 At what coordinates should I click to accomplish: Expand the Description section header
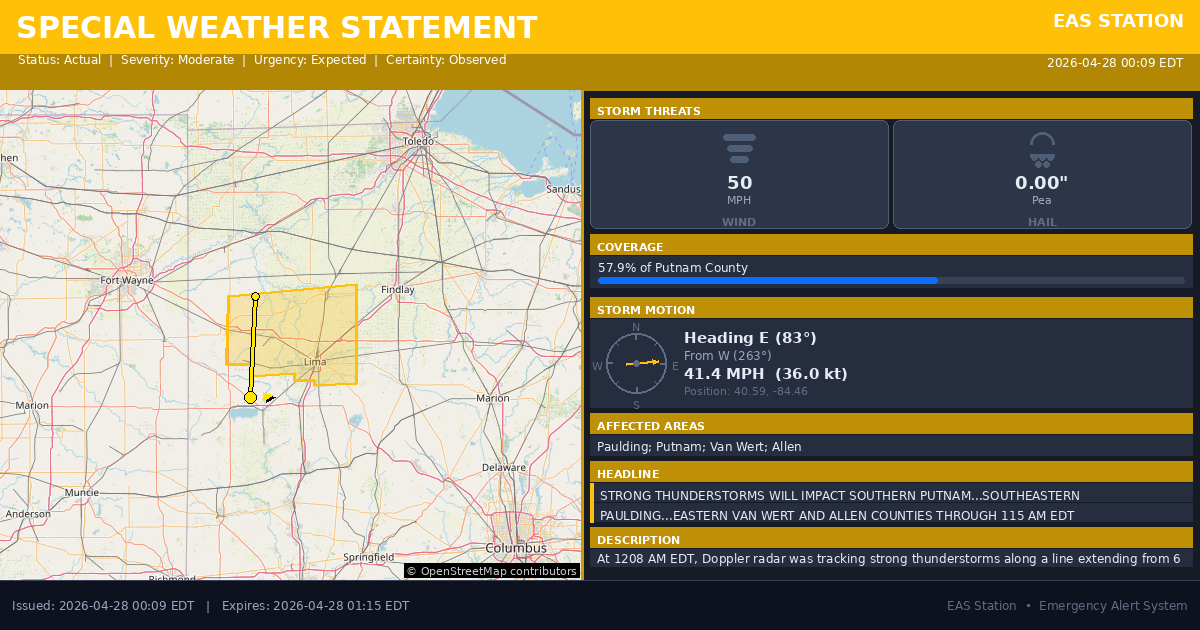(x=891, y=539)
